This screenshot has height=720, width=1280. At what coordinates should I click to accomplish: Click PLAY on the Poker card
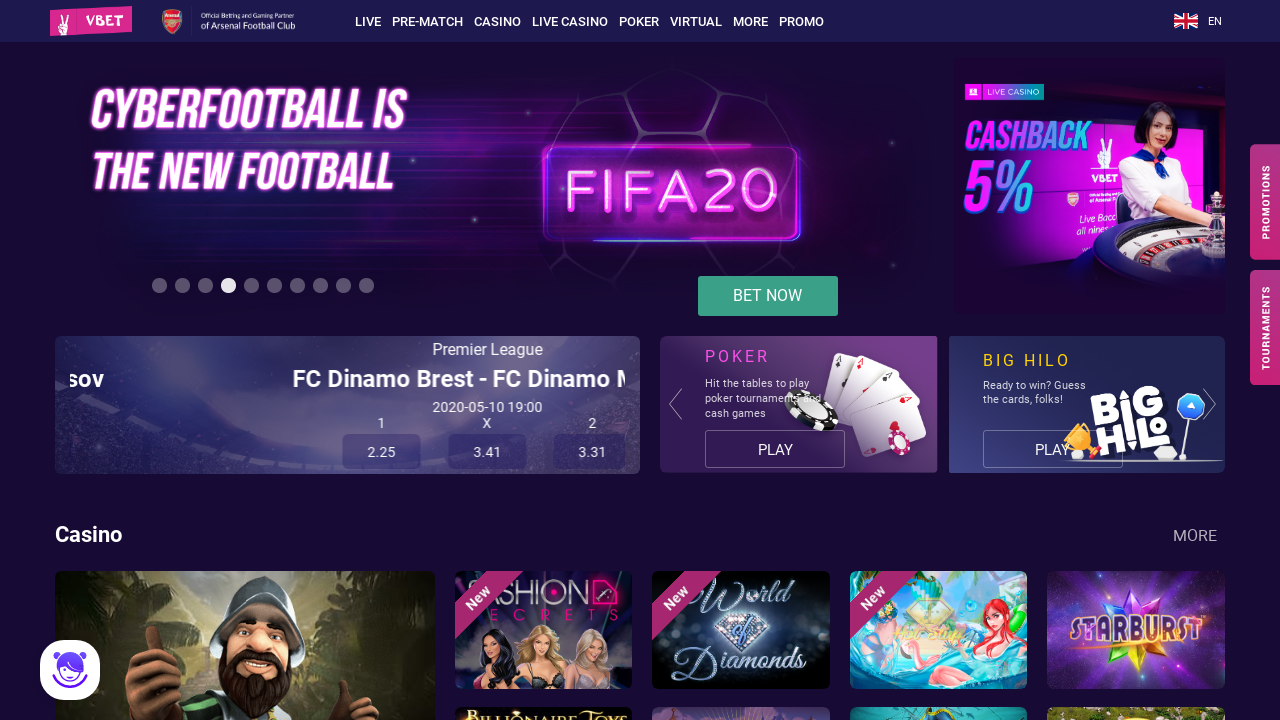pos(775,450)
